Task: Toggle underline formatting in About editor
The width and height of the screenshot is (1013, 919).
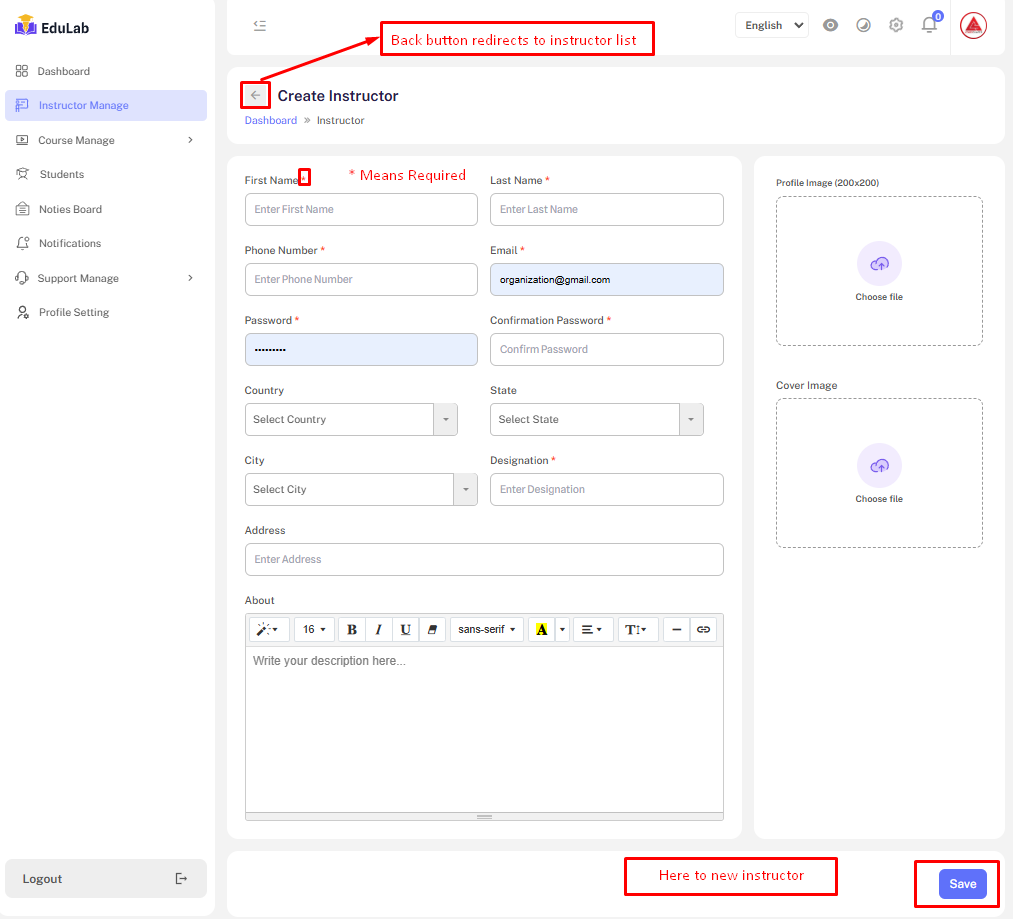Action: coord(405,629)
